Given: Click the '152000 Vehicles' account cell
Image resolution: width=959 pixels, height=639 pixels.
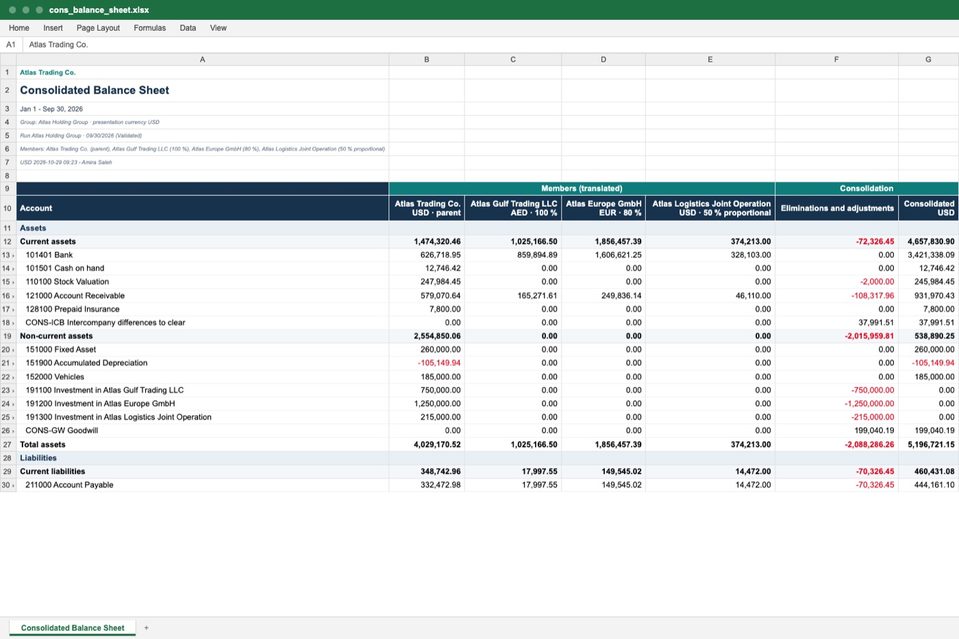Looking at the screenshot, I should pyautogui.click(x=202, y=377).
